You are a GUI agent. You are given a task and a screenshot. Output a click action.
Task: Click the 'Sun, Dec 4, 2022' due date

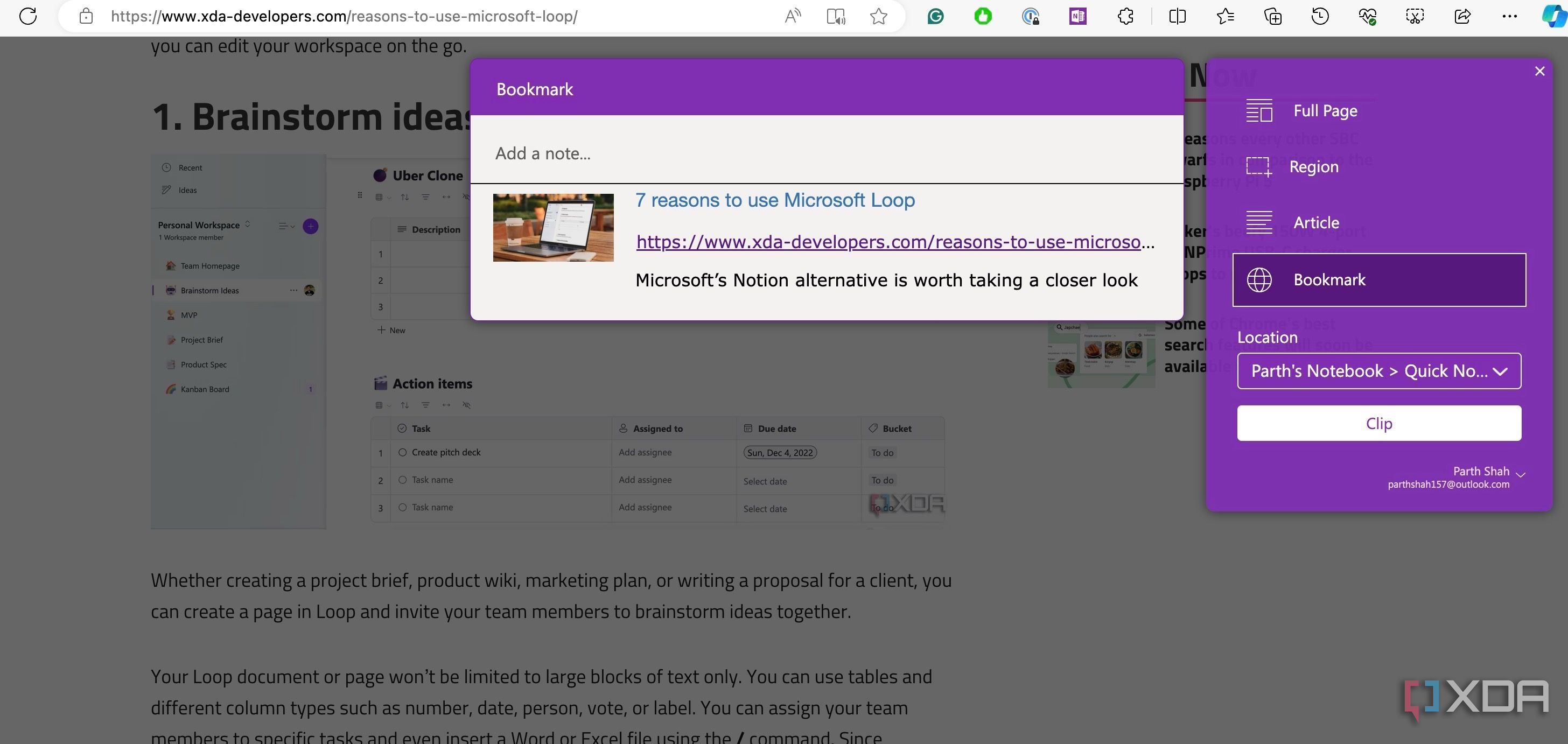(x=780, y=453)
